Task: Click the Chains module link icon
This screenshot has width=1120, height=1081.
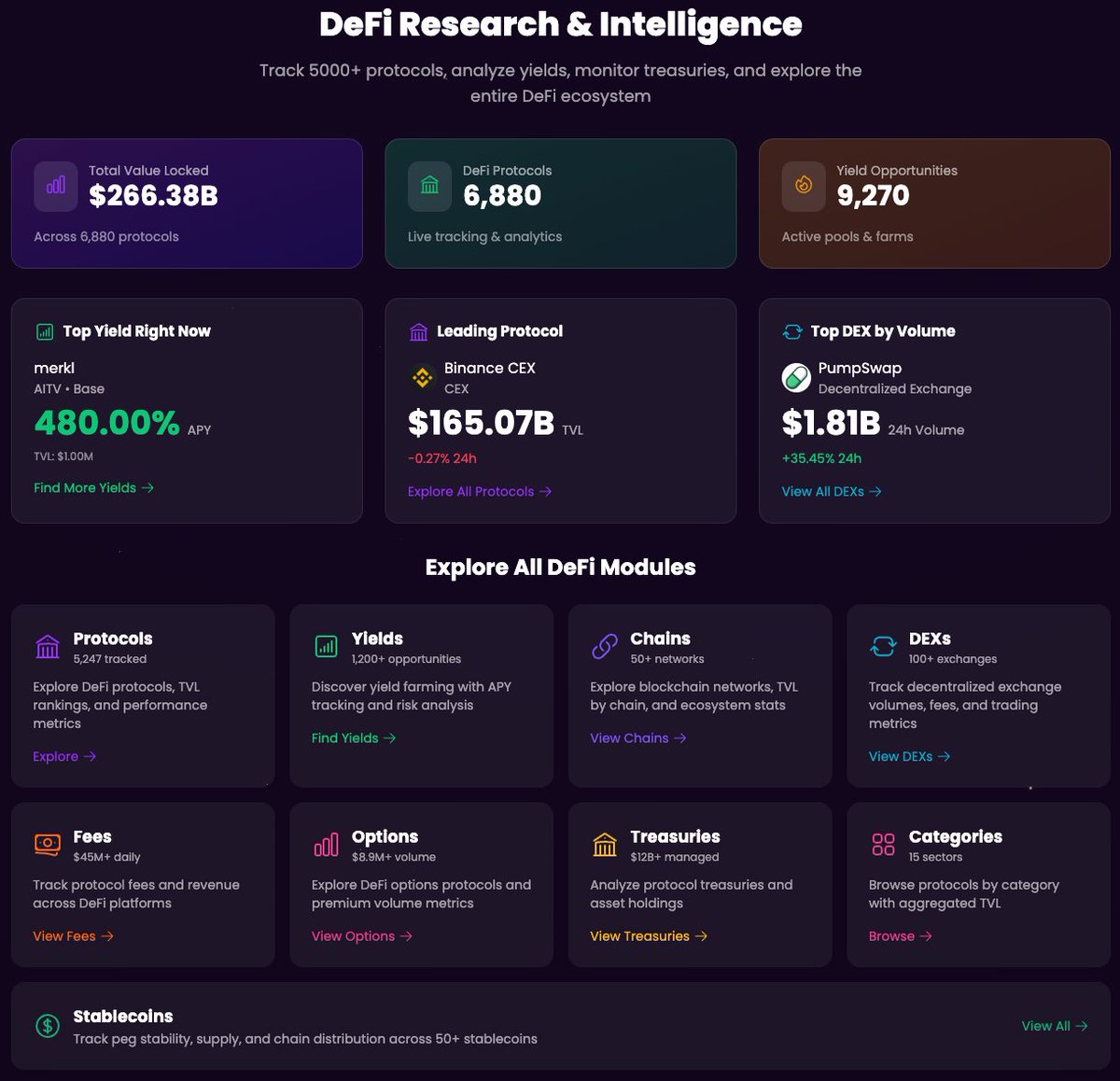Action: click(605, 646)
